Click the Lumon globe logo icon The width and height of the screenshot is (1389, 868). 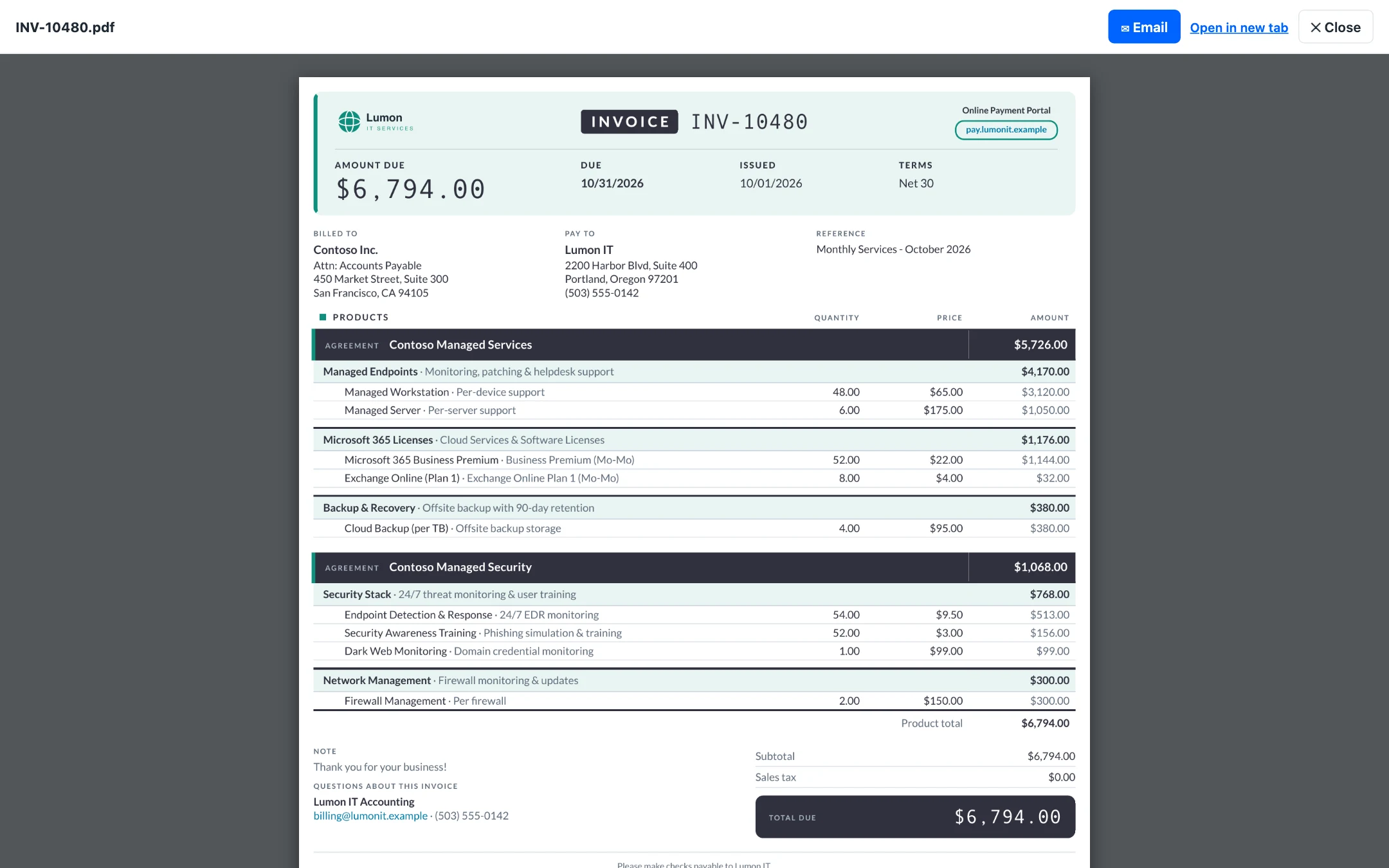tap(349, 122)
